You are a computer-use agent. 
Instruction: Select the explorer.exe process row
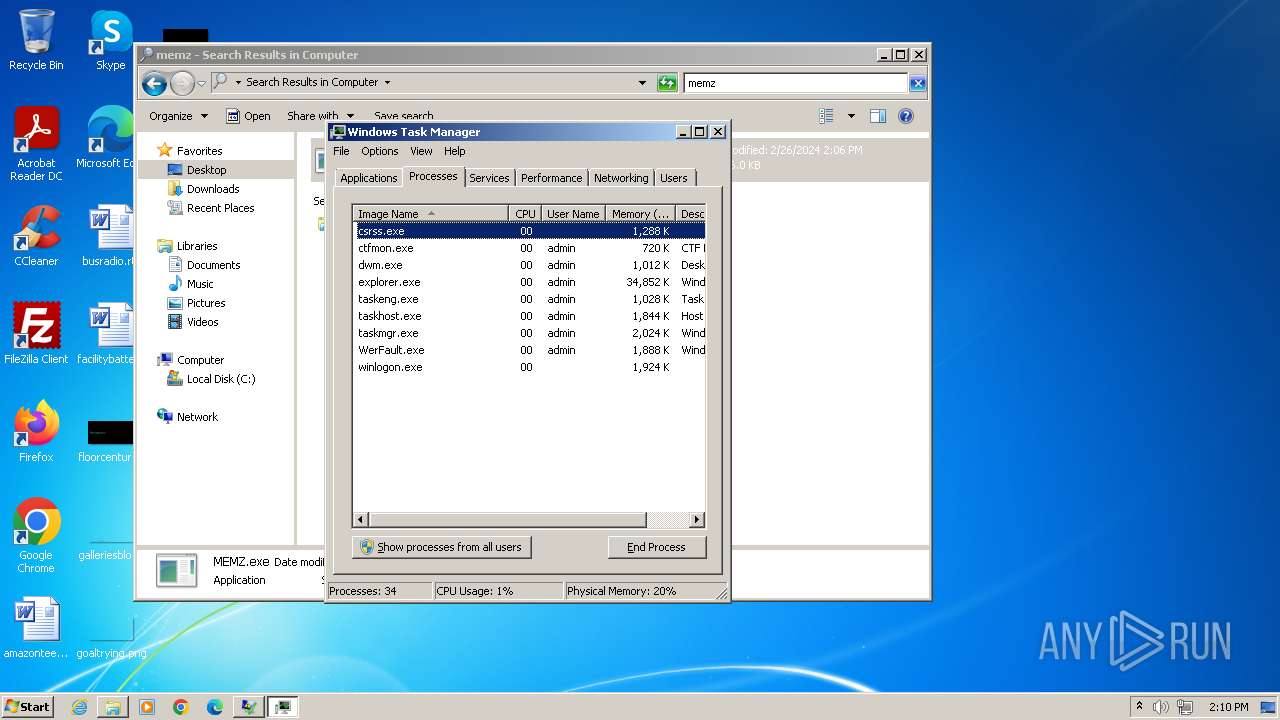[529, 282]
